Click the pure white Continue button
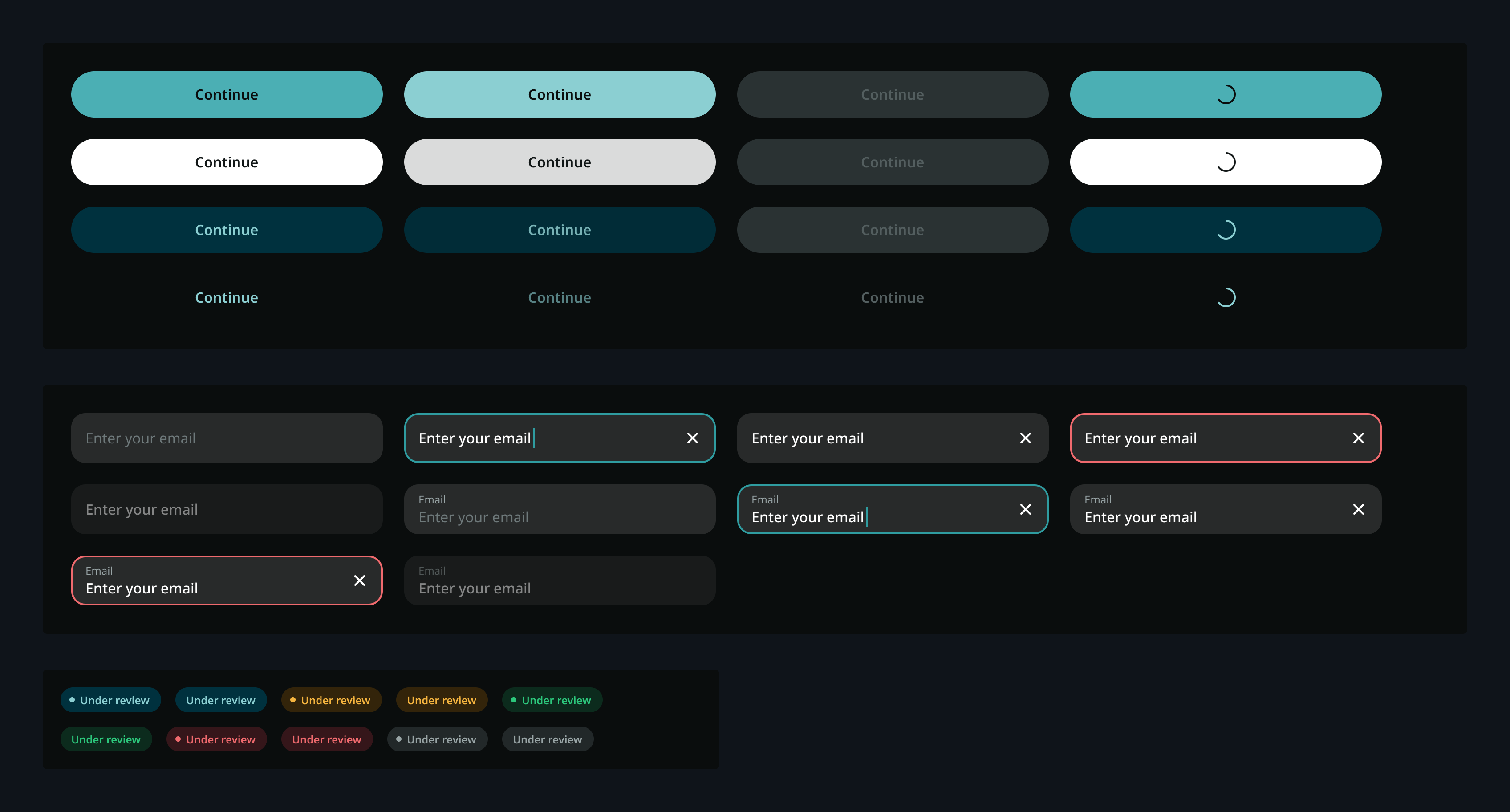 [x=227, y=162]
